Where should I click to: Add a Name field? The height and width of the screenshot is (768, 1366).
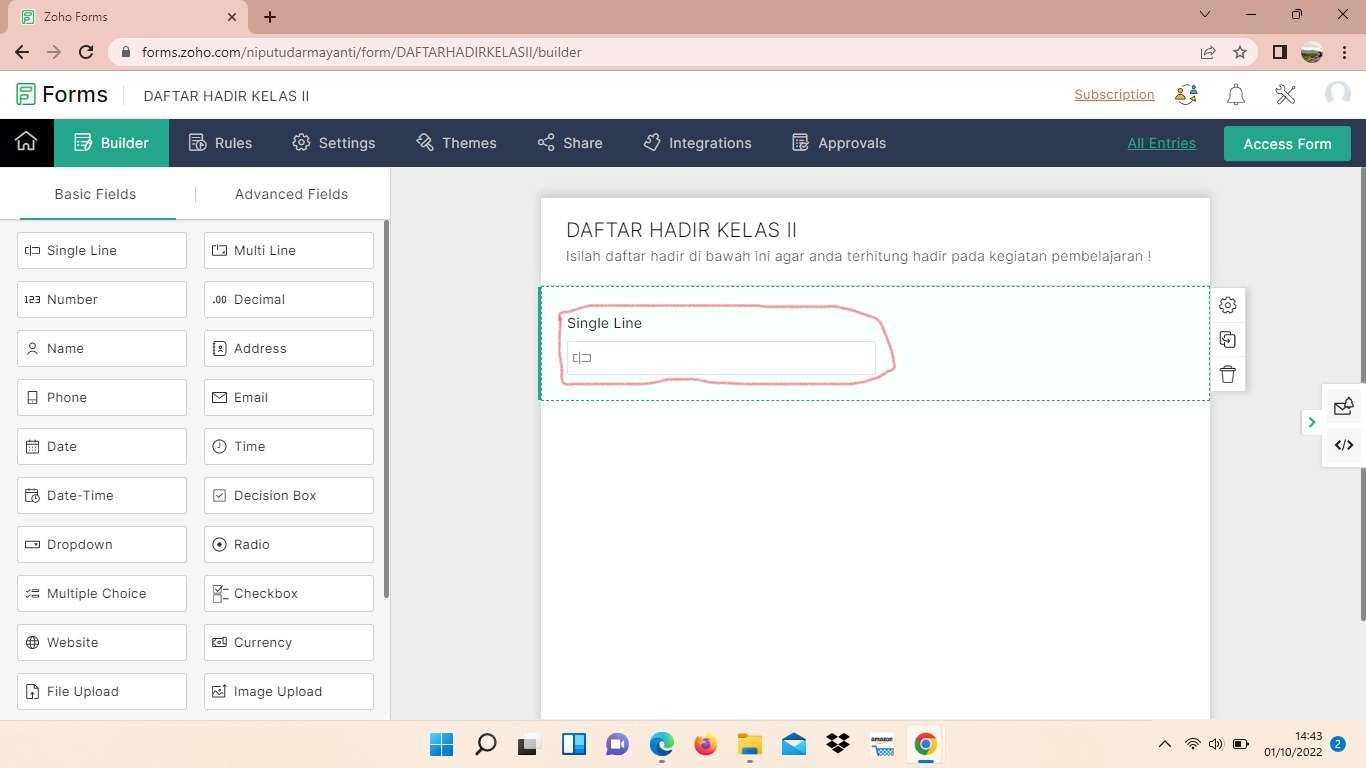pos(102,349)
